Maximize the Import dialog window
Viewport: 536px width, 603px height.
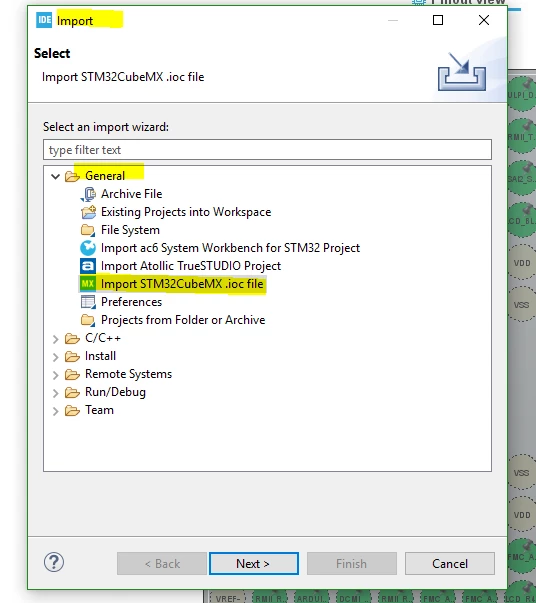pos(438,20)
